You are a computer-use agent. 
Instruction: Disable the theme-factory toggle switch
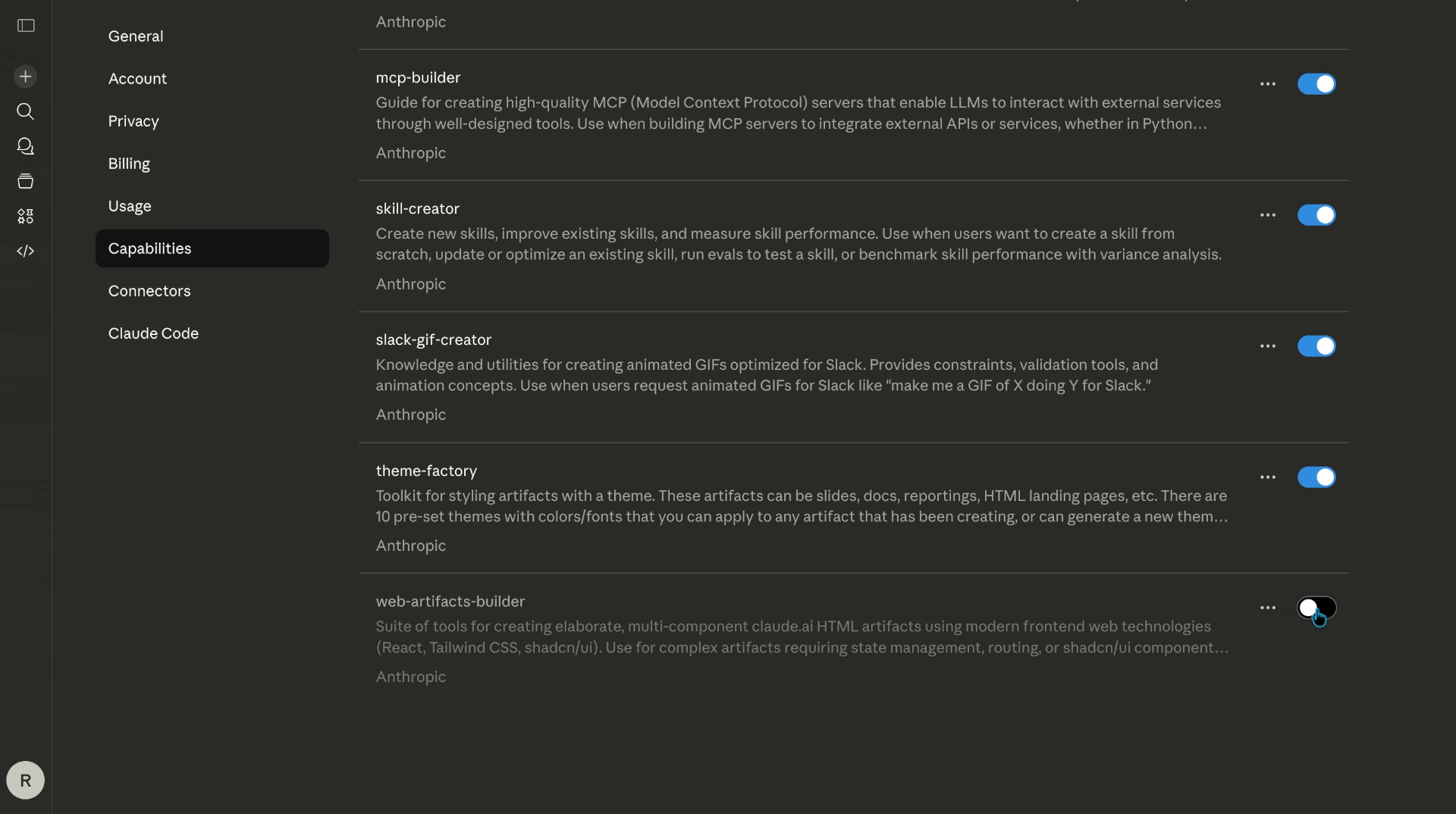[x=1316, y=477]
